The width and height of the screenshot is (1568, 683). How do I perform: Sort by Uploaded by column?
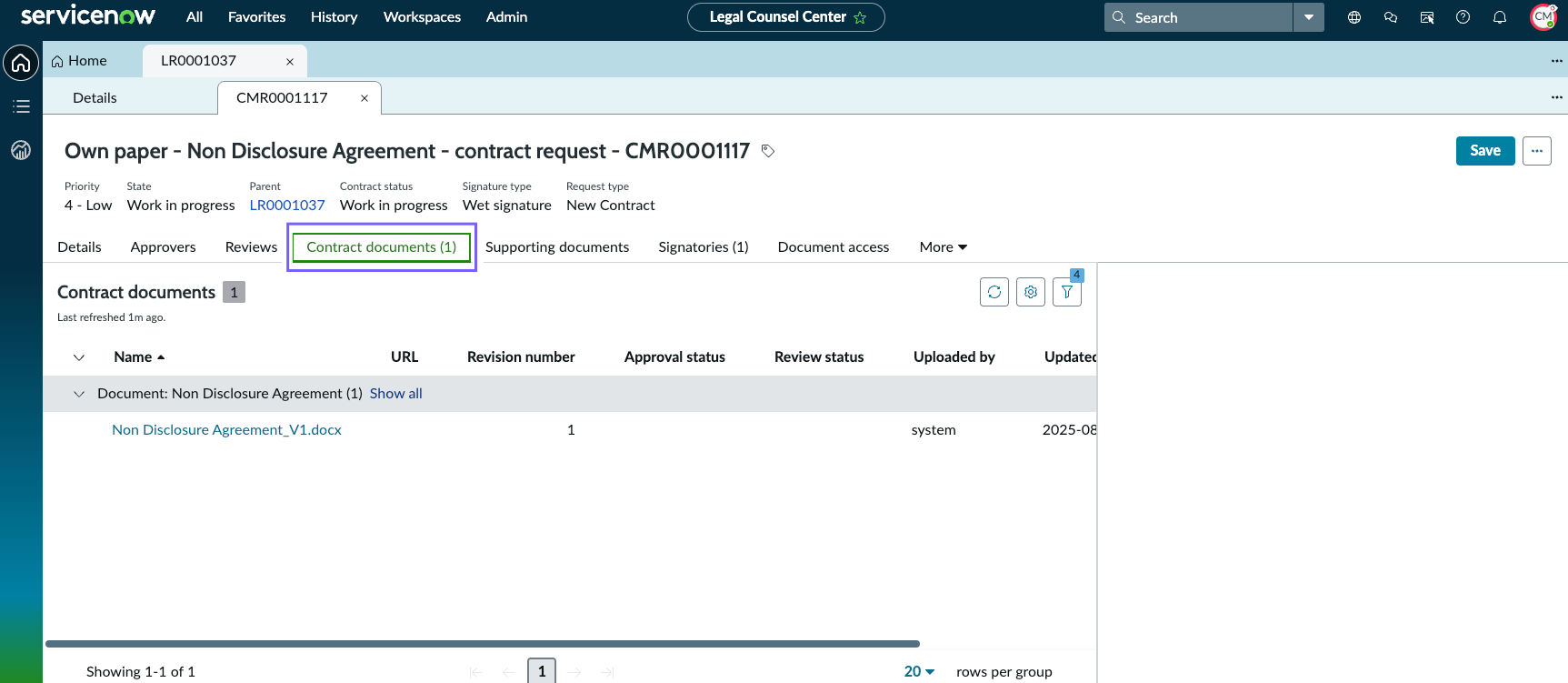coord(954,357)
